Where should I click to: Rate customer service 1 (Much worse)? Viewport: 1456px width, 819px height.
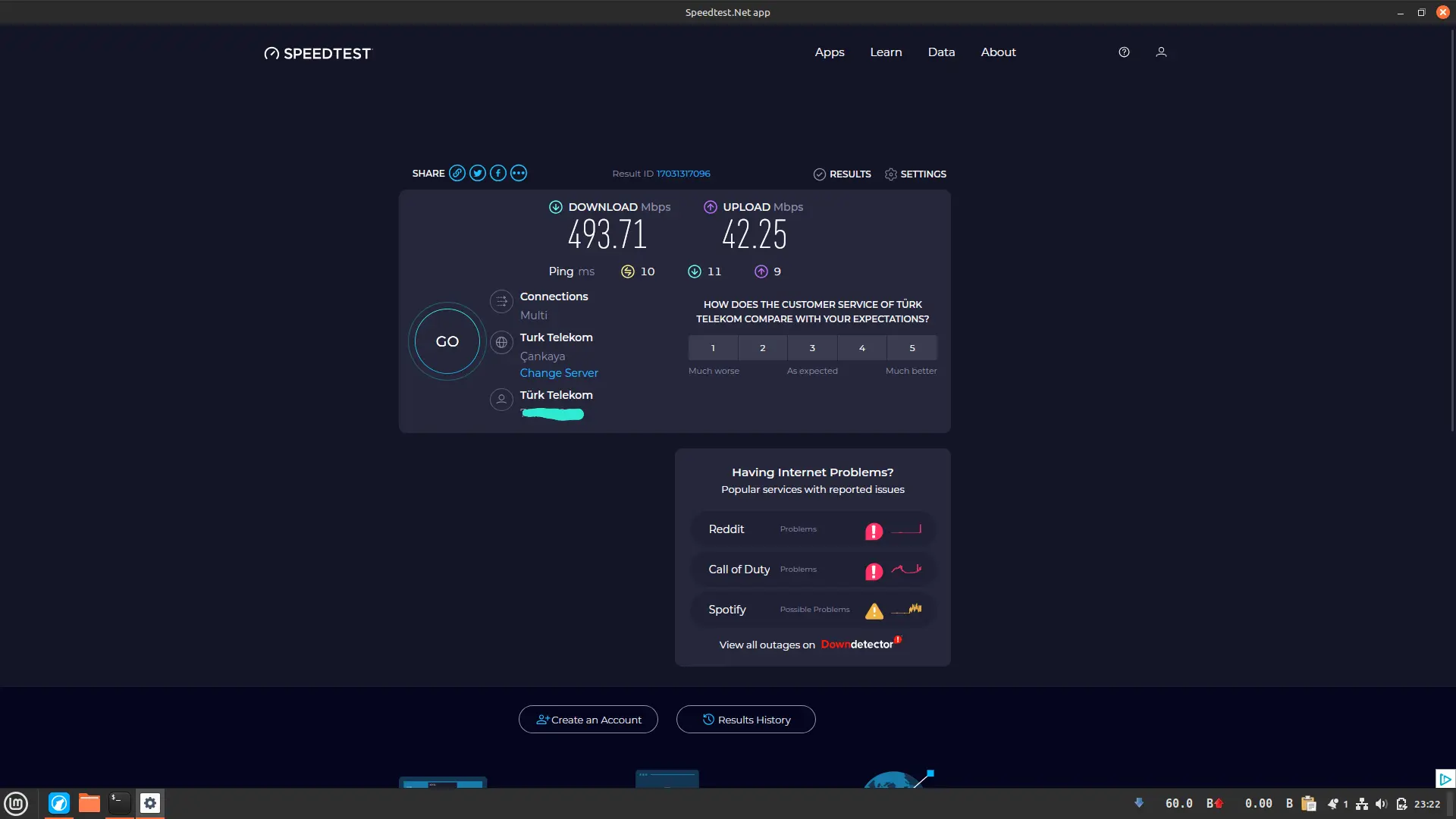click(x=713, y=348)
